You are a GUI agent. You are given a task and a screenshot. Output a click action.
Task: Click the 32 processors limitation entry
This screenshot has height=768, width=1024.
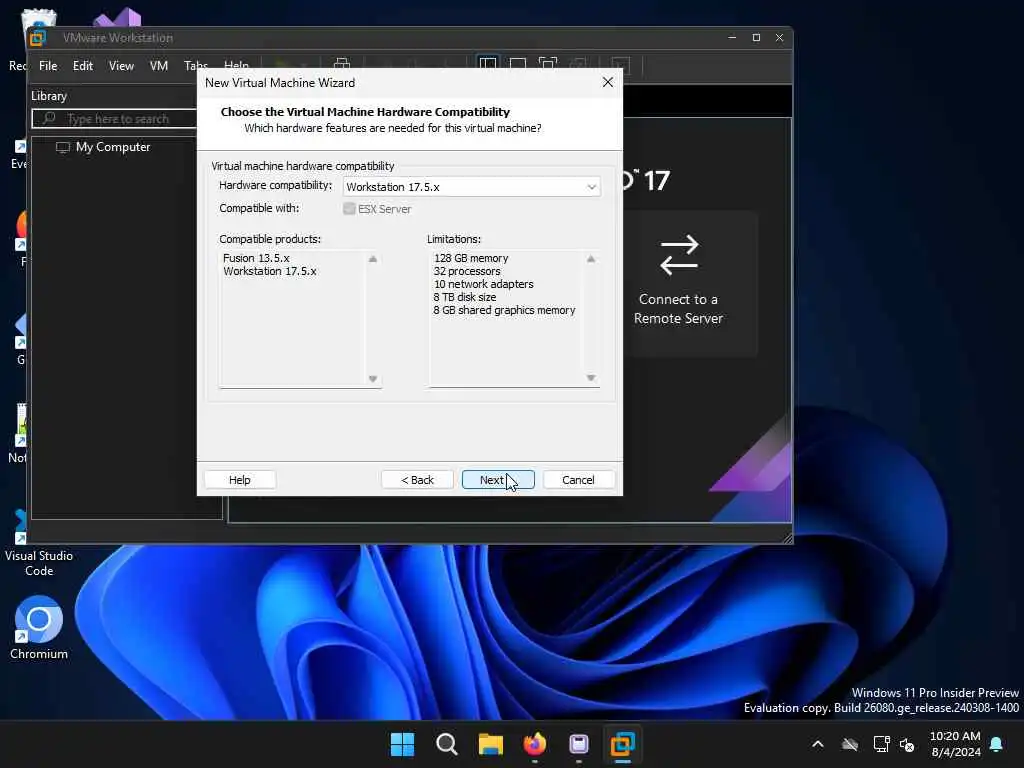tap(467, 271)
